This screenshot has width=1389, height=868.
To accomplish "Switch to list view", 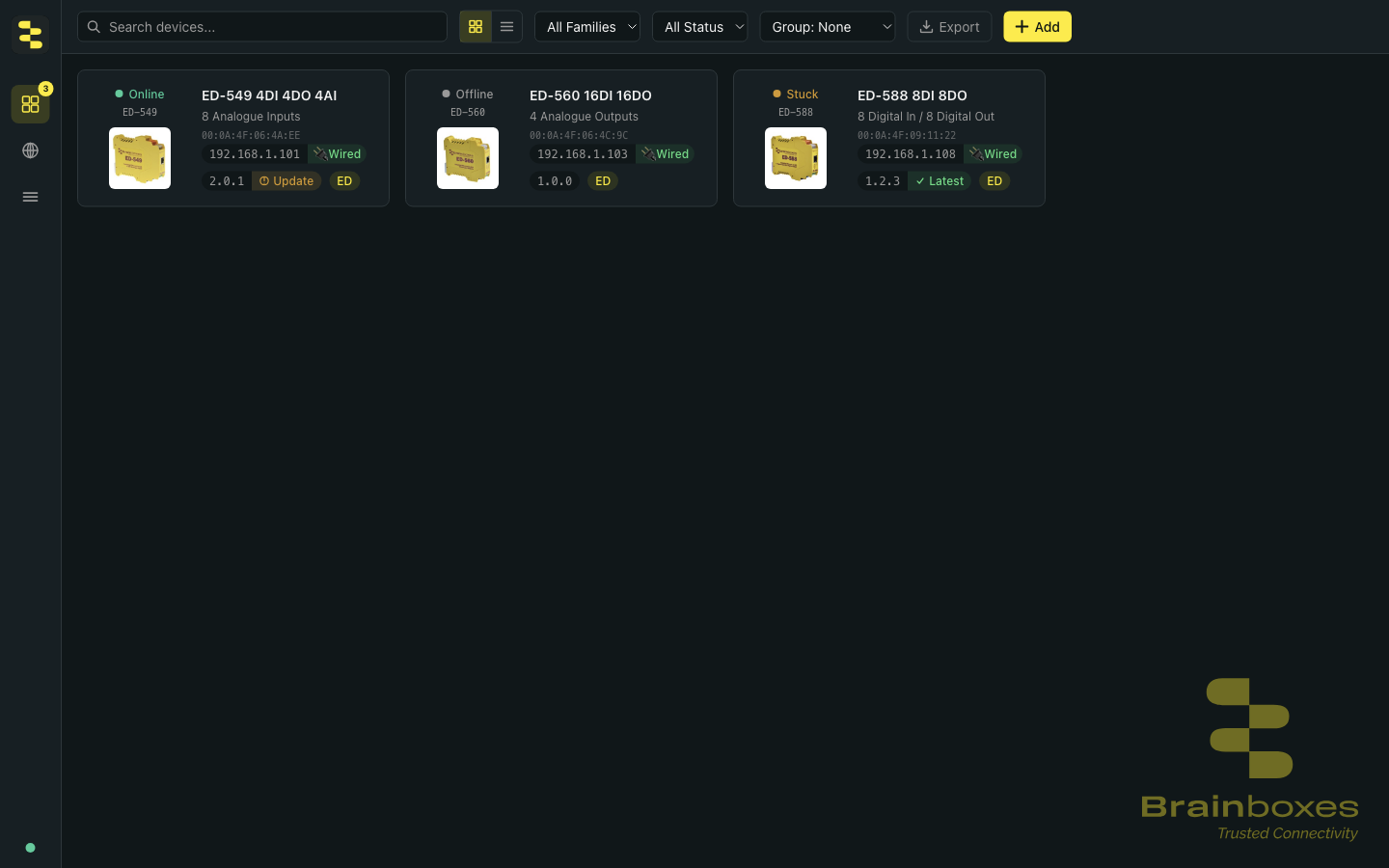I will pos(506,27).
